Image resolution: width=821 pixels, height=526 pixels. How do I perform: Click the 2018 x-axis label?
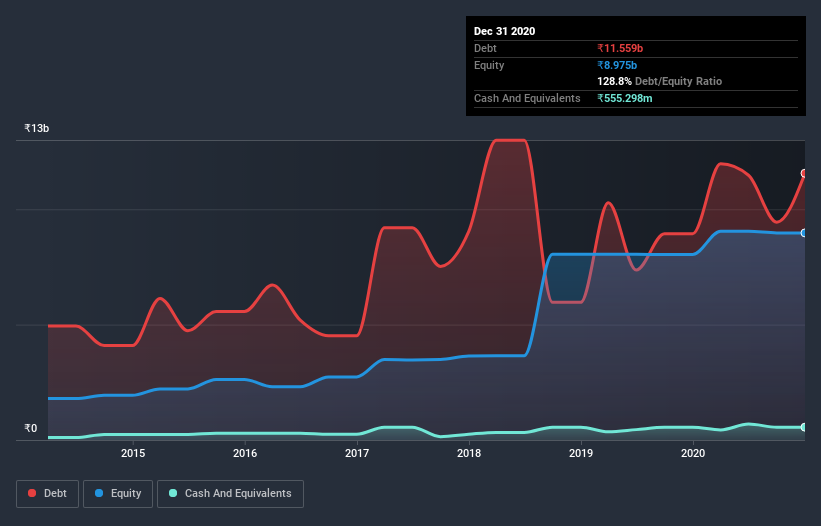[x=469, y=453]
